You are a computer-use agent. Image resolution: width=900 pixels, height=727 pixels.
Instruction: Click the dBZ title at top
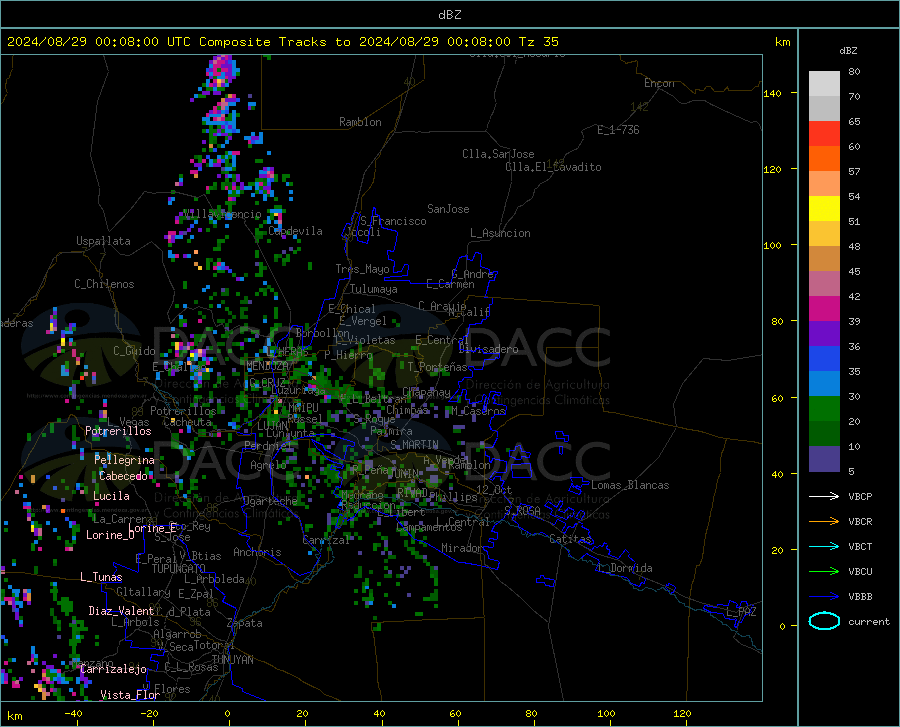click(449, 15)
